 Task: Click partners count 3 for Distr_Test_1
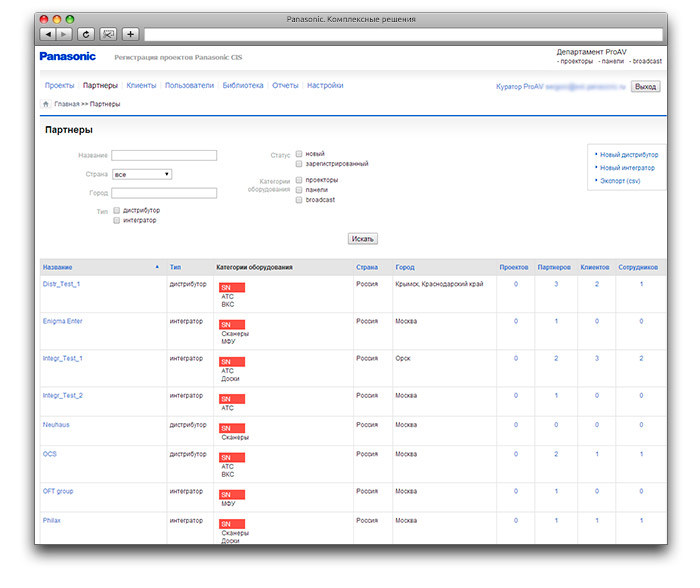[x=556, y=284]
